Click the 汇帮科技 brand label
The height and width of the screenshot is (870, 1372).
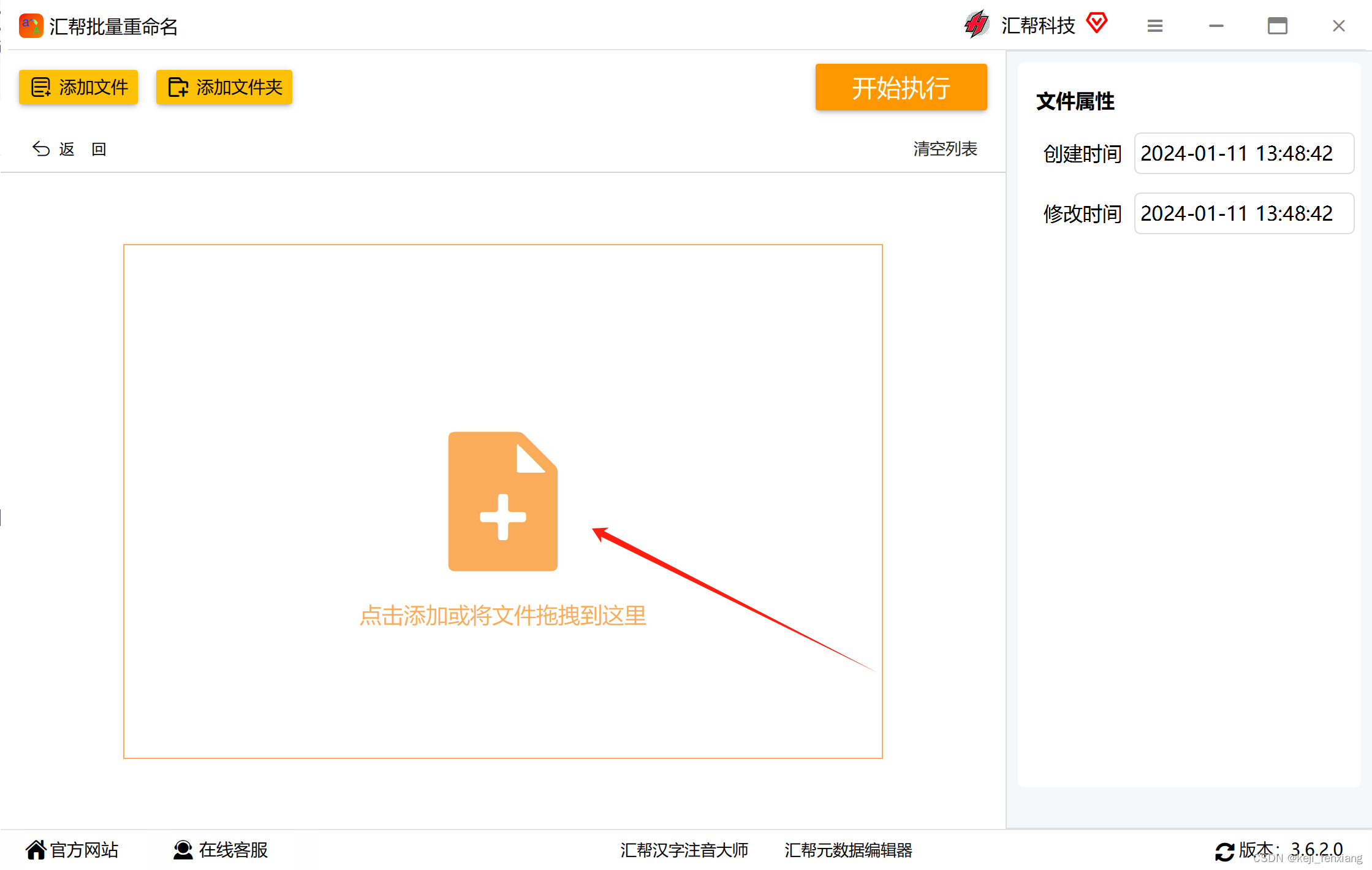[x=1038, y=26]
